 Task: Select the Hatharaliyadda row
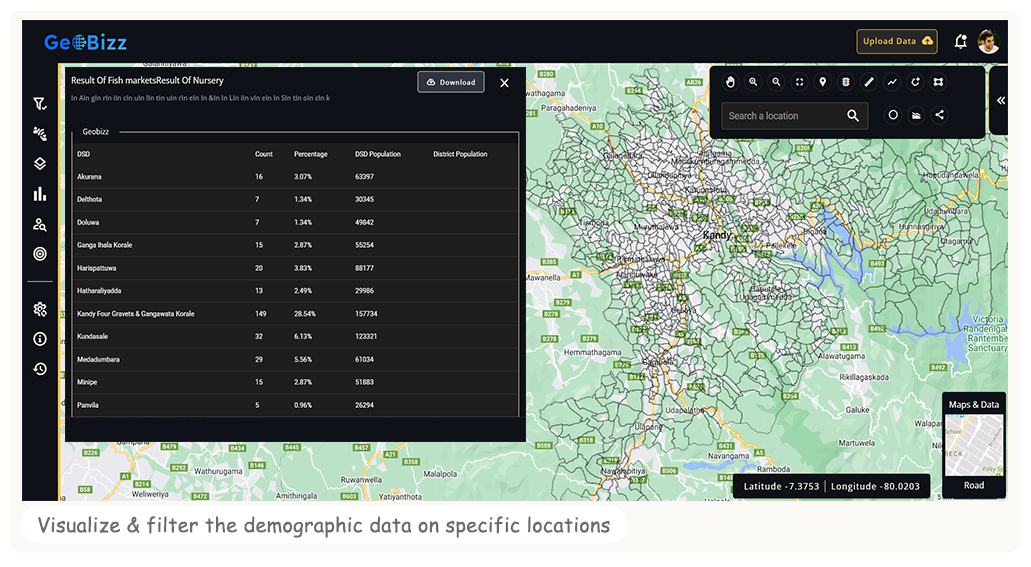click(296, 291)
